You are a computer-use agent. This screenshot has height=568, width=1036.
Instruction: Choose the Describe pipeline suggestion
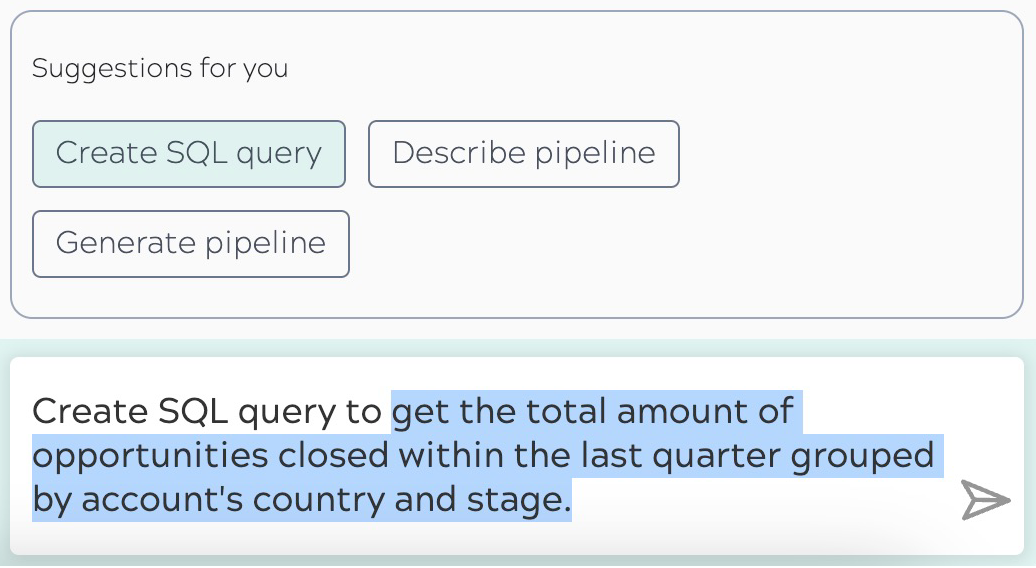pyautogui.click(x=524, y=154)
